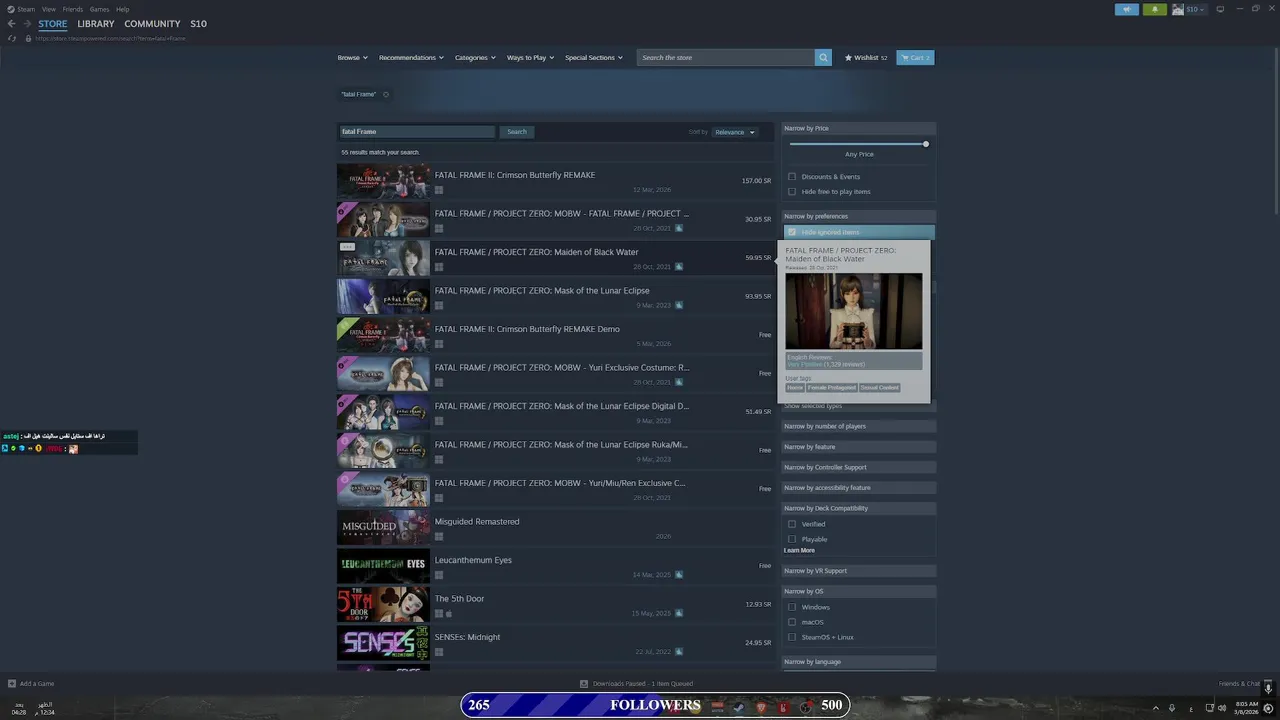Expand Narrow by Controller Support
1280x720 pixels.
point(859,467)
